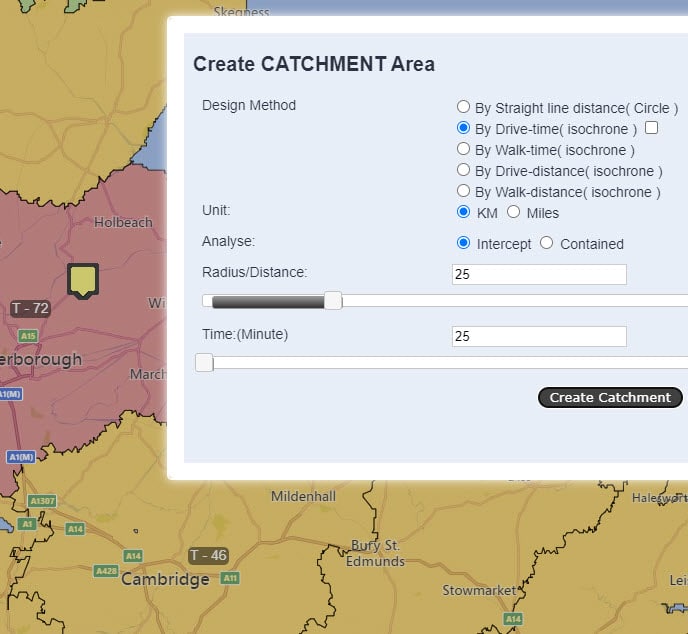Image resolution: width=688 pixels, height=634 pixels.
Task: Select the Intercept analyse option
Action: click(463, 243)
